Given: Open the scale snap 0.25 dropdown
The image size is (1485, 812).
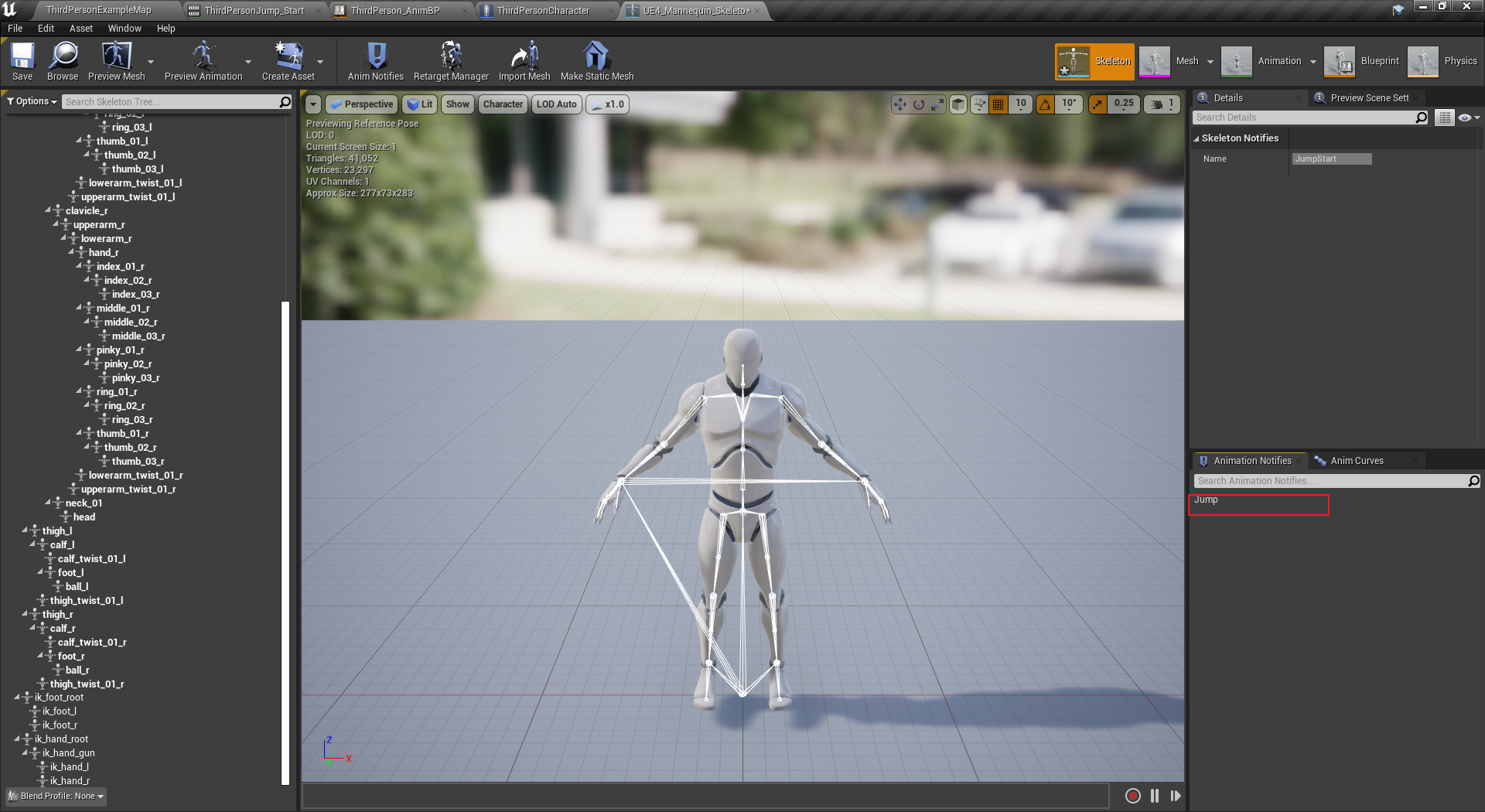Looking at the screenshot, I should click(x=1124, y=104).
